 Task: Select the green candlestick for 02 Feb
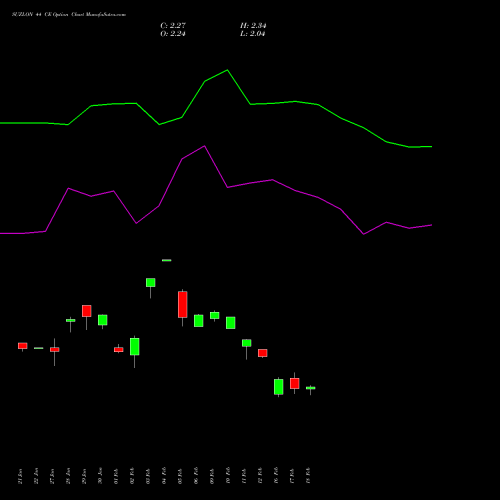tap(135, 347)
